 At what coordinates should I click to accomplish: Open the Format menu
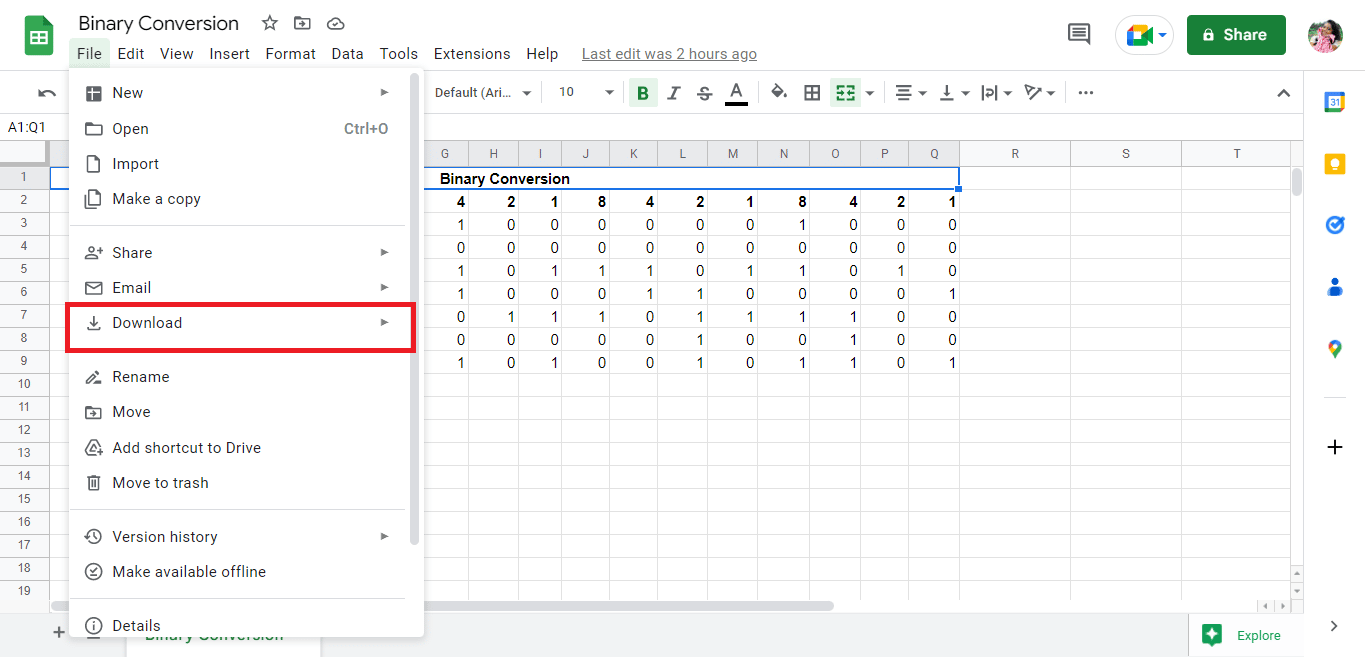pyautogui.click(x=291, y=54)
